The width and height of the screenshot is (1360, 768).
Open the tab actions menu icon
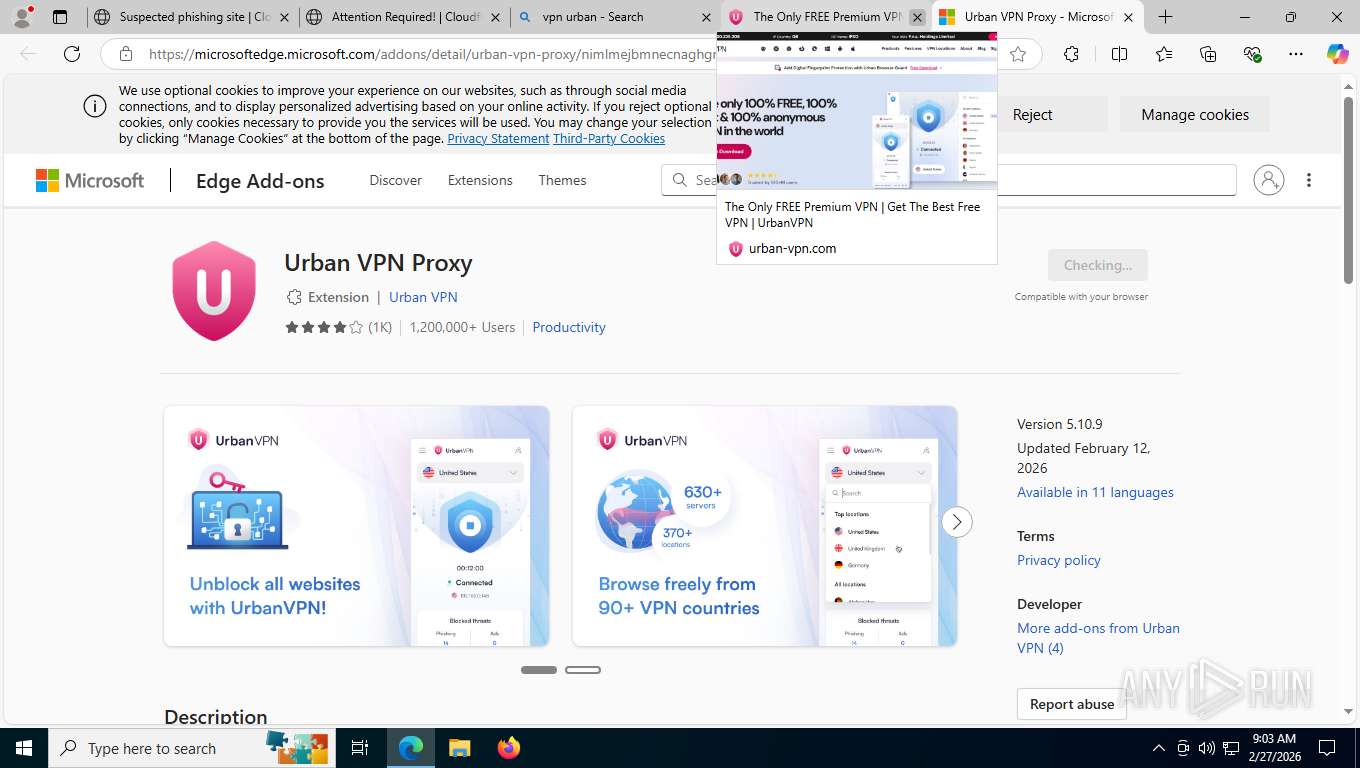[x=60, y=17]
